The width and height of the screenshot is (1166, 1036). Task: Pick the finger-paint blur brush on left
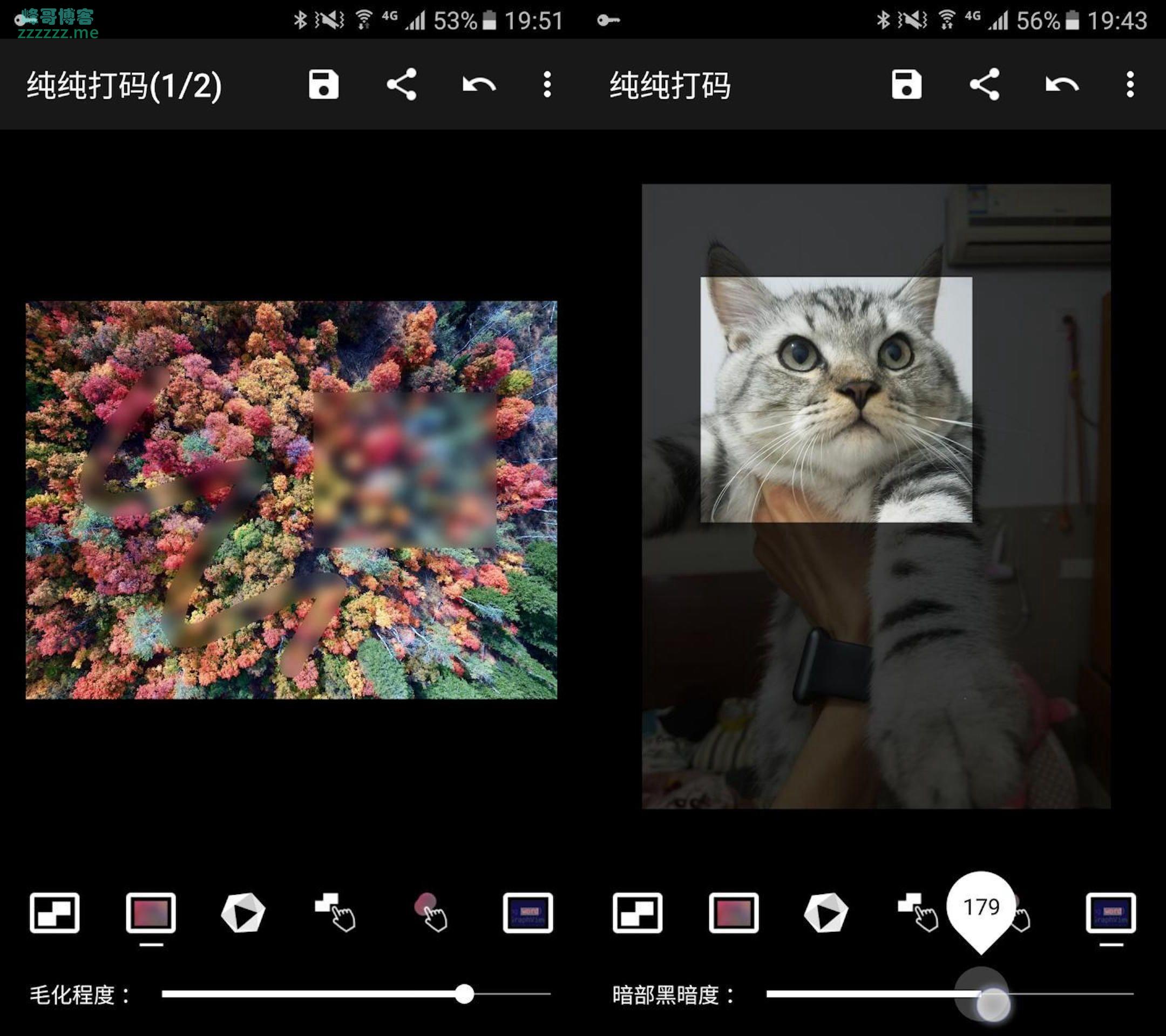(432, 913)
